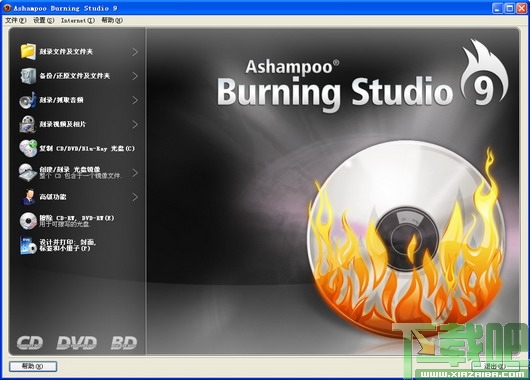Expand the advanced functions submenu chevron
Image resolution: width=530 pixels, height=380 pixels.
(135, 197)
